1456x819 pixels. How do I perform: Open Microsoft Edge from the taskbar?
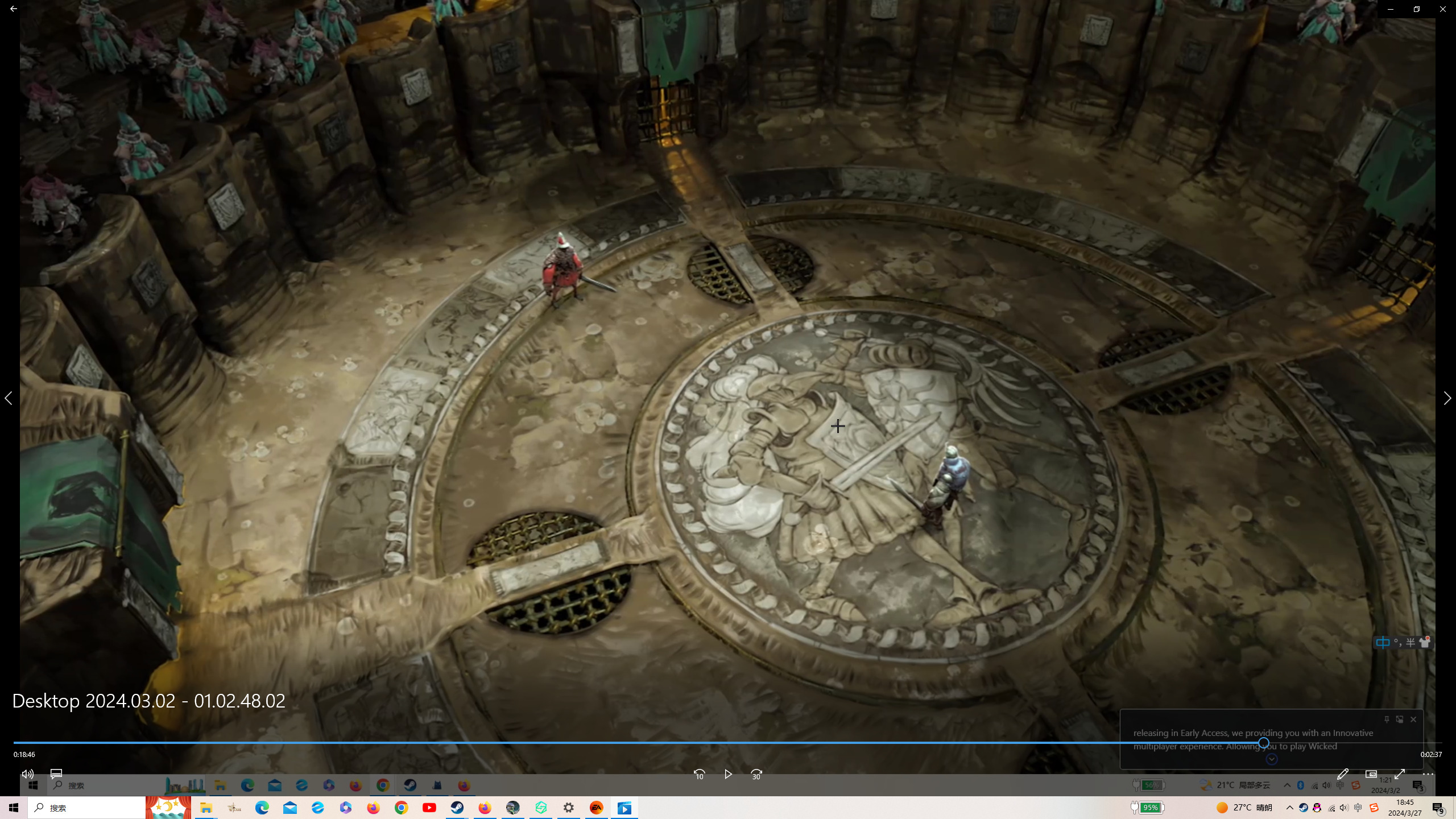(262, 808)
